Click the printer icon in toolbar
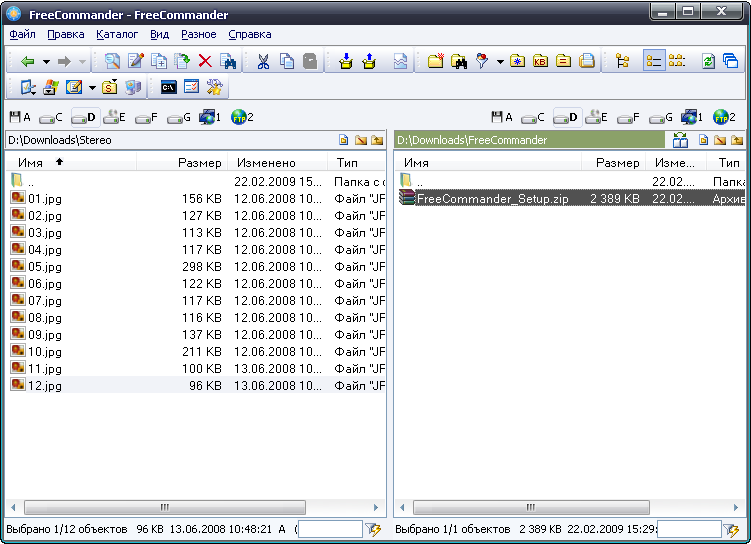This screenshot has width=751, height=544. pos(587,61)
